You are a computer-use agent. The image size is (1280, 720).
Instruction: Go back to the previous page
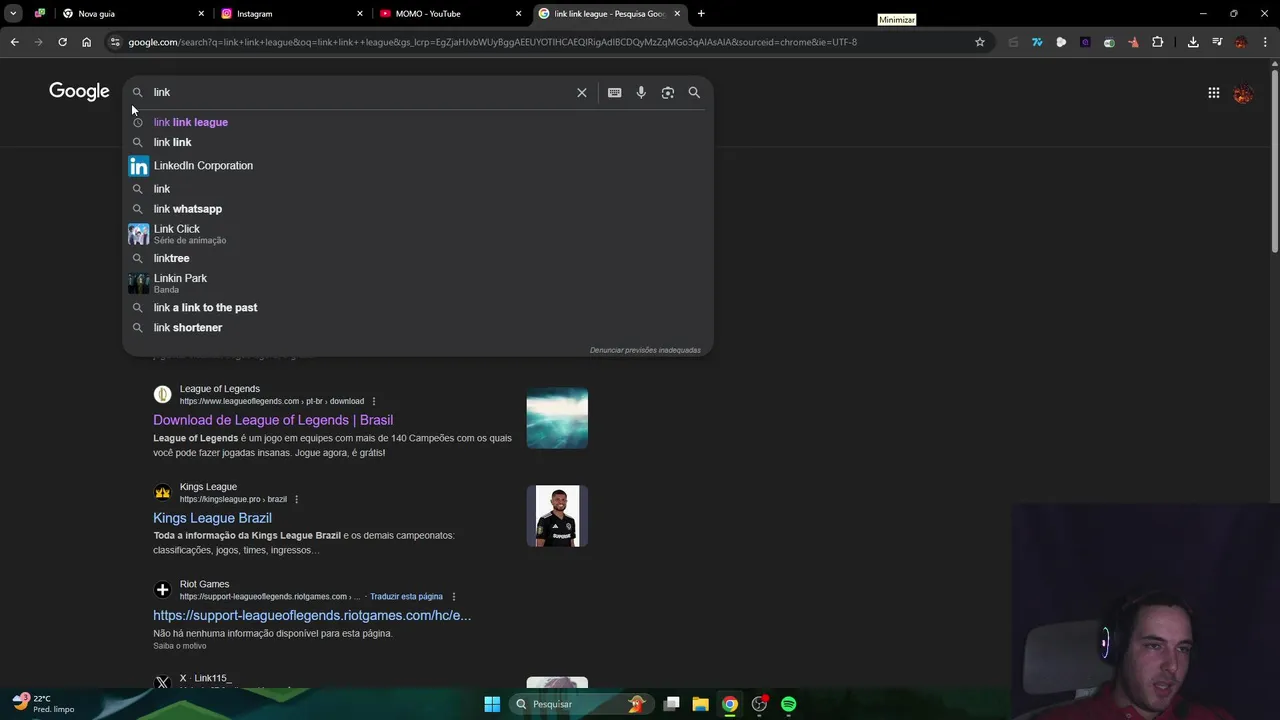[14, 42]
